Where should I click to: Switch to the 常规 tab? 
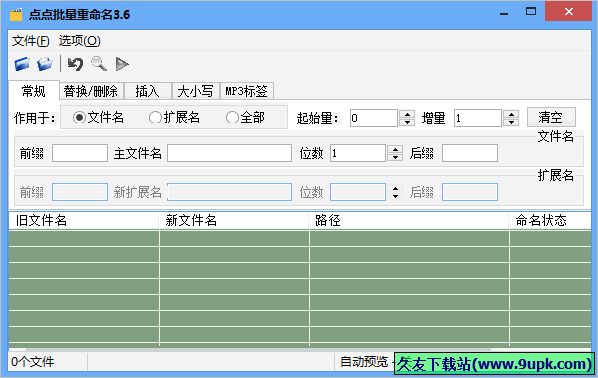[34, 91]
